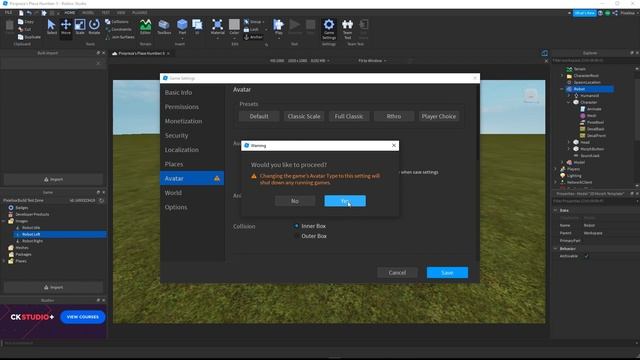The height and width of the screenshot is (360, 640).
Task: Pick the Scale tool
Action: coord(80,27)
